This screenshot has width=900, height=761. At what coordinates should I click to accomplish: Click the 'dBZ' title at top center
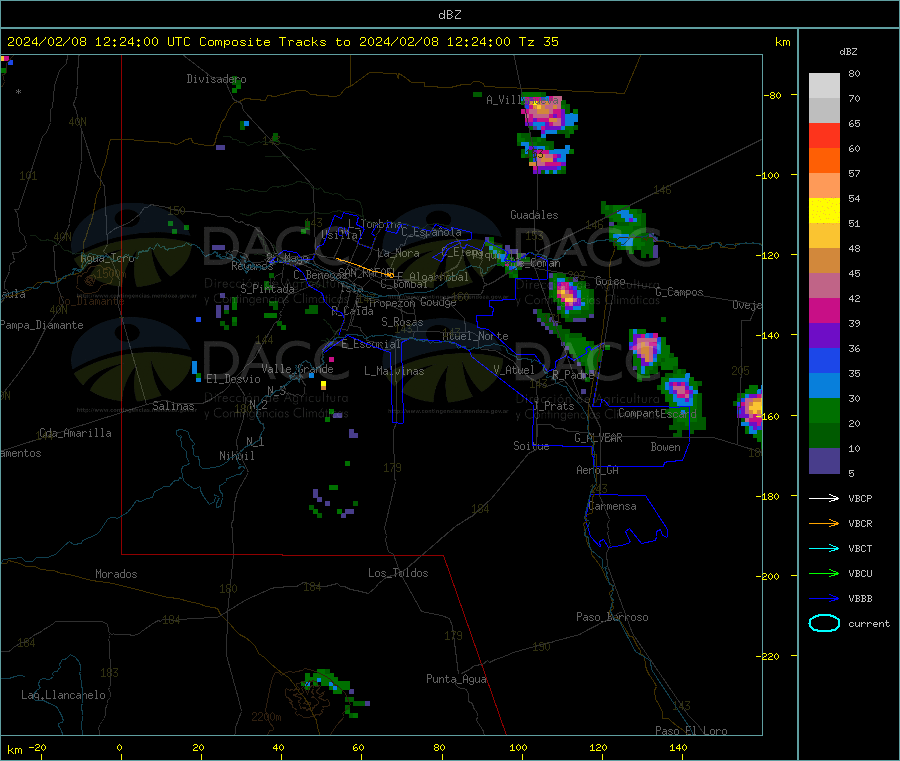point(449,15)
